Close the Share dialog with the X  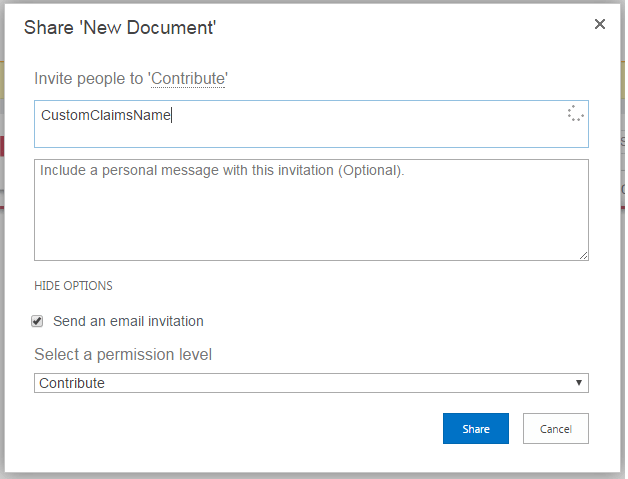coord(600,24)
